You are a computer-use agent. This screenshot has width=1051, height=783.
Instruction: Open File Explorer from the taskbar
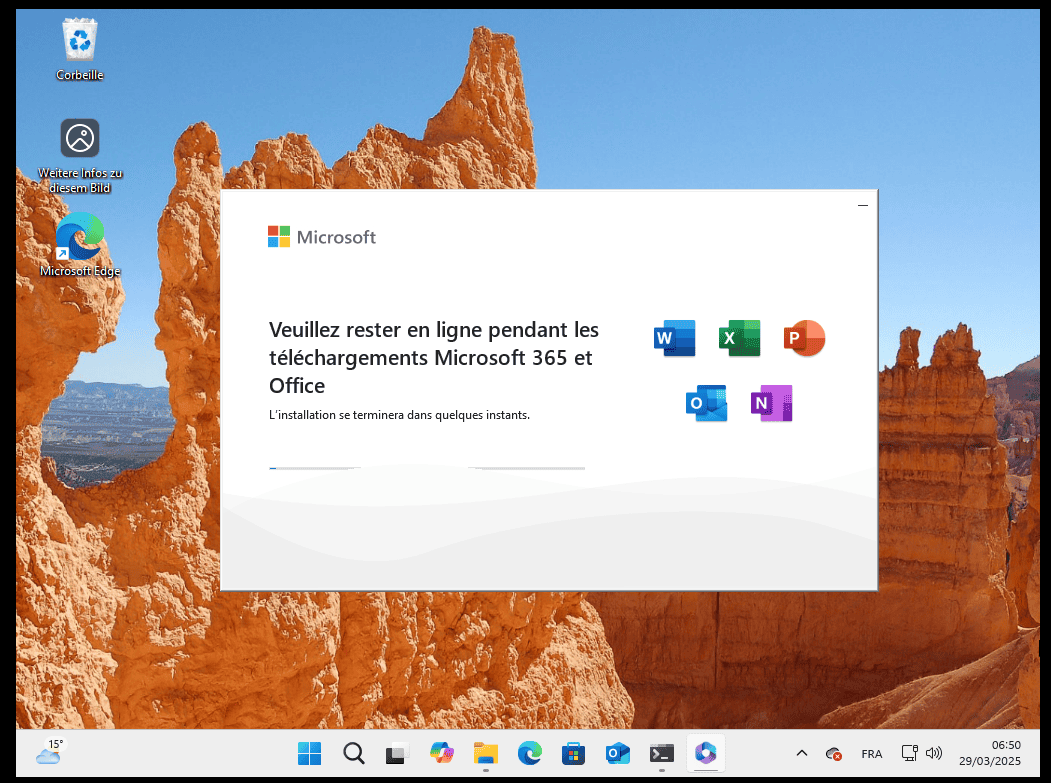pyautogui.click(x=485, y=753)
